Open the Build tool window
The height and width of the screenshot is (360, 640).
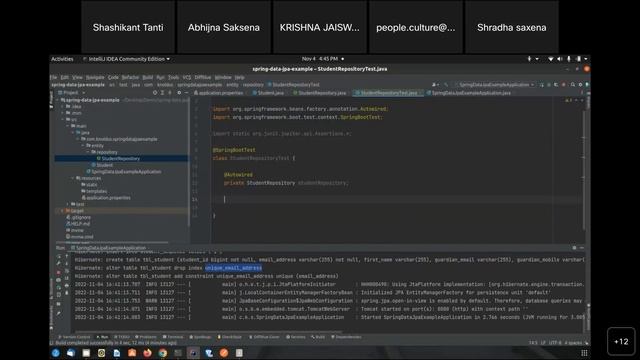click(x=318, y=337)
